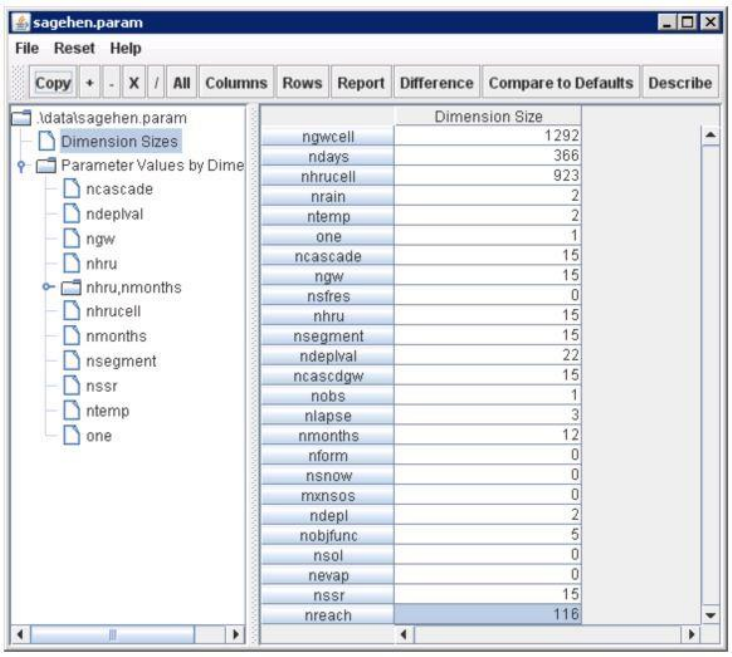Click the document icon next to nssr
This screenshot has height=657, width=732.
tap(71, 386)
